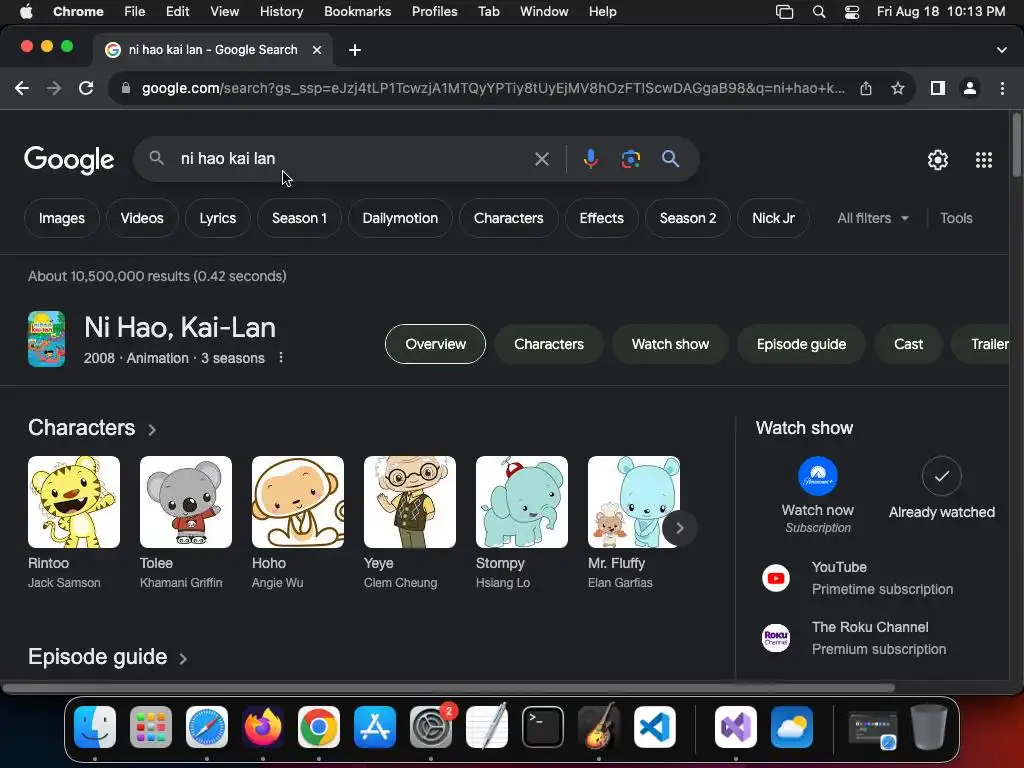Click the Google logo
Screen dimensions: 1024x768
(69, 159)
